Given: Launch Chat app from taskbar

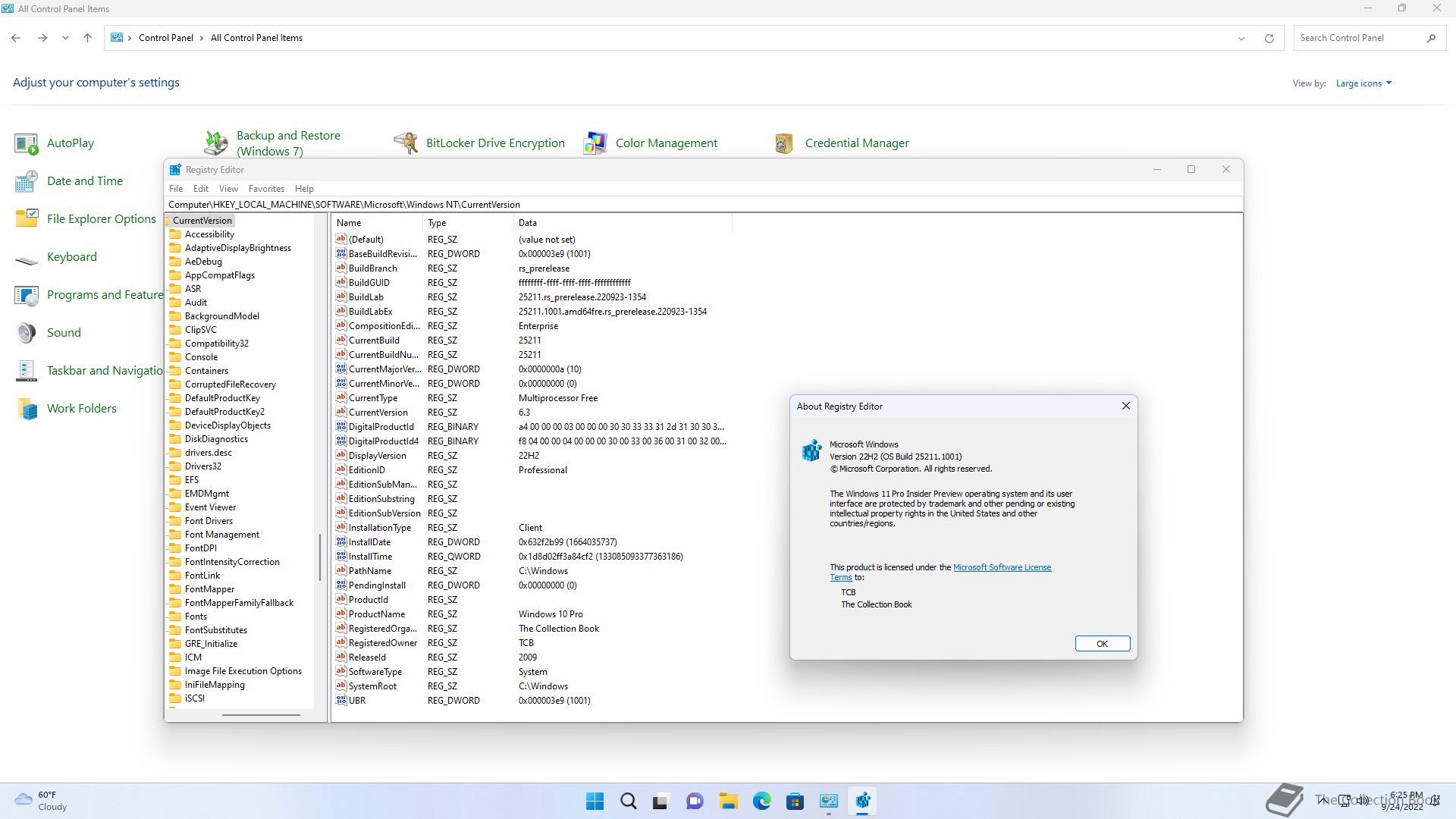Looking at the screenshot, I should pos(695,801).
